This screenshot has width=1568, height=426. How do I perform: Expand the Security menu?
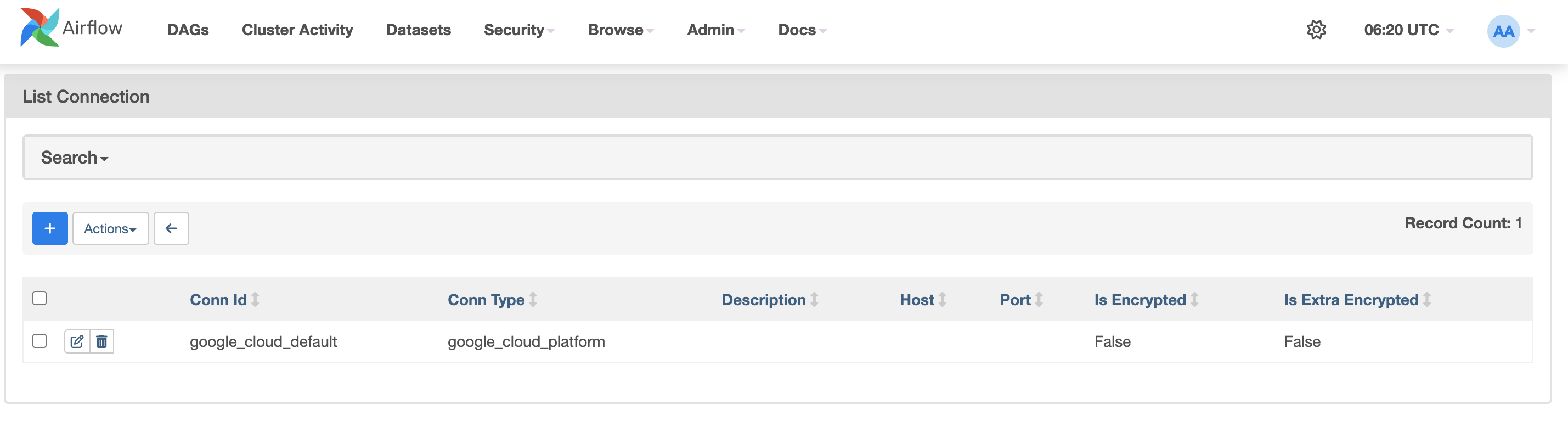point(518,30)
